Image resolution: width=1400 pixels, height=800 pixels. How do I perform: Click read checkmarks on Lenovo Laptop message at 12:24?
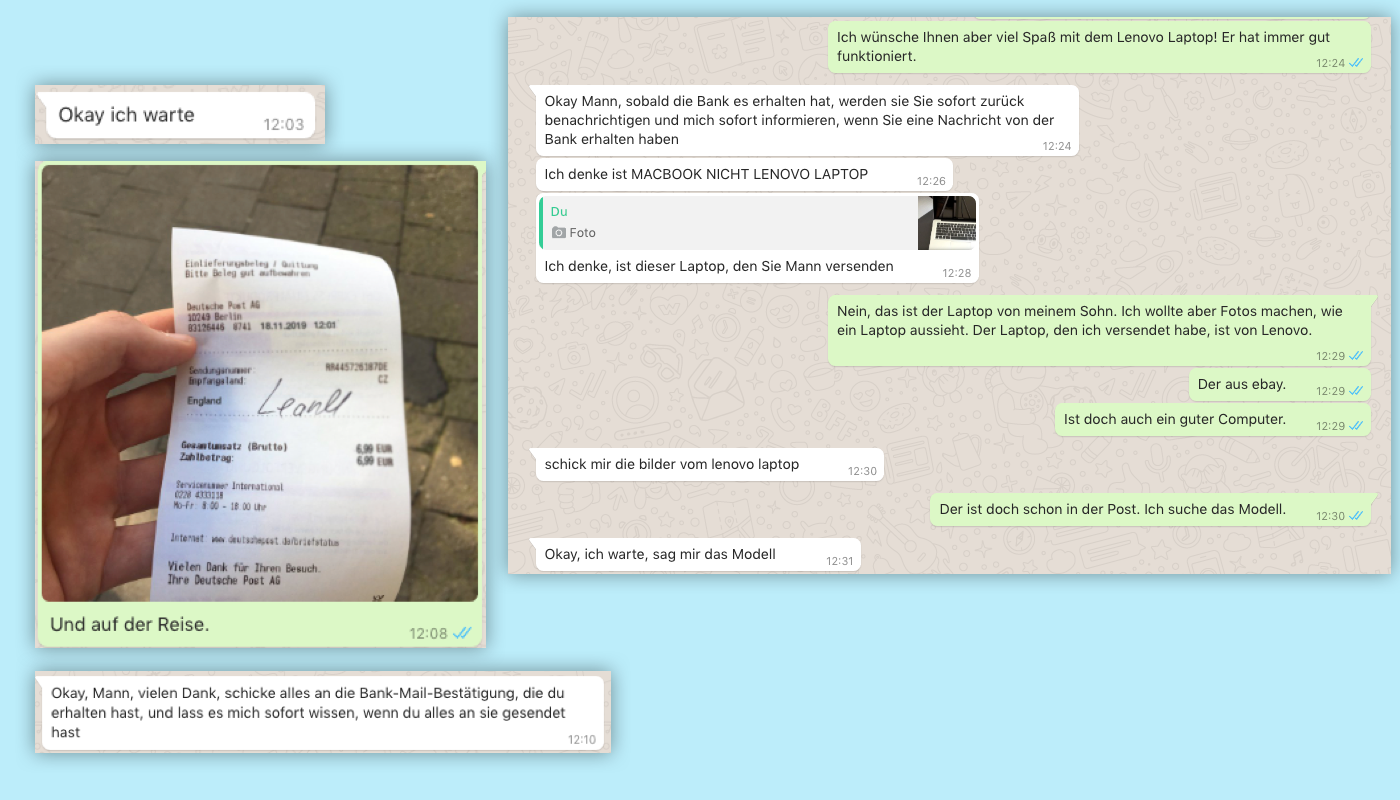tap(1356, 62)
